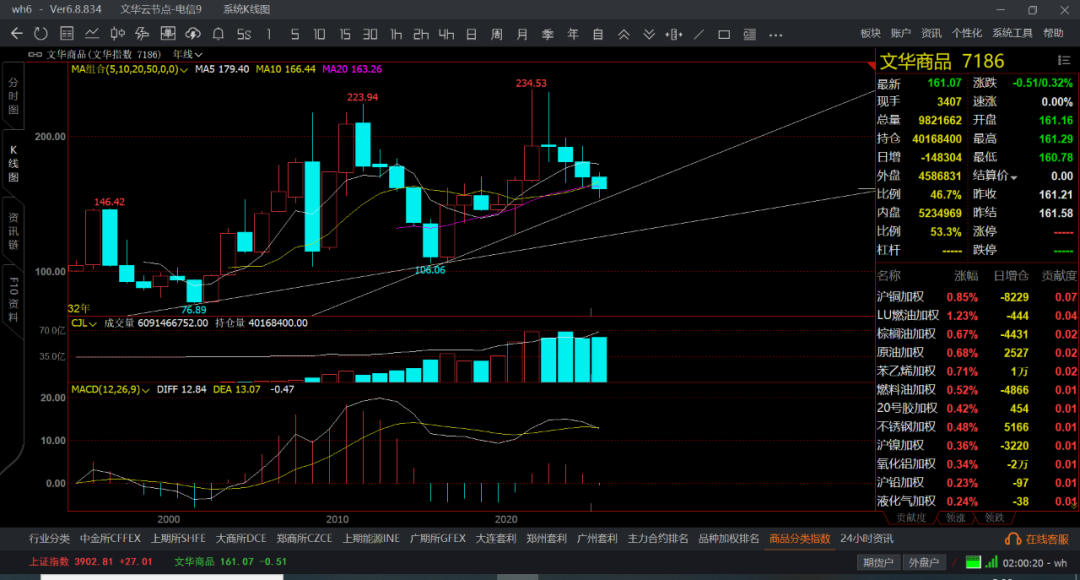
Task: Switch to the 资讯链 side tab
Action: (x=13, y=231)
